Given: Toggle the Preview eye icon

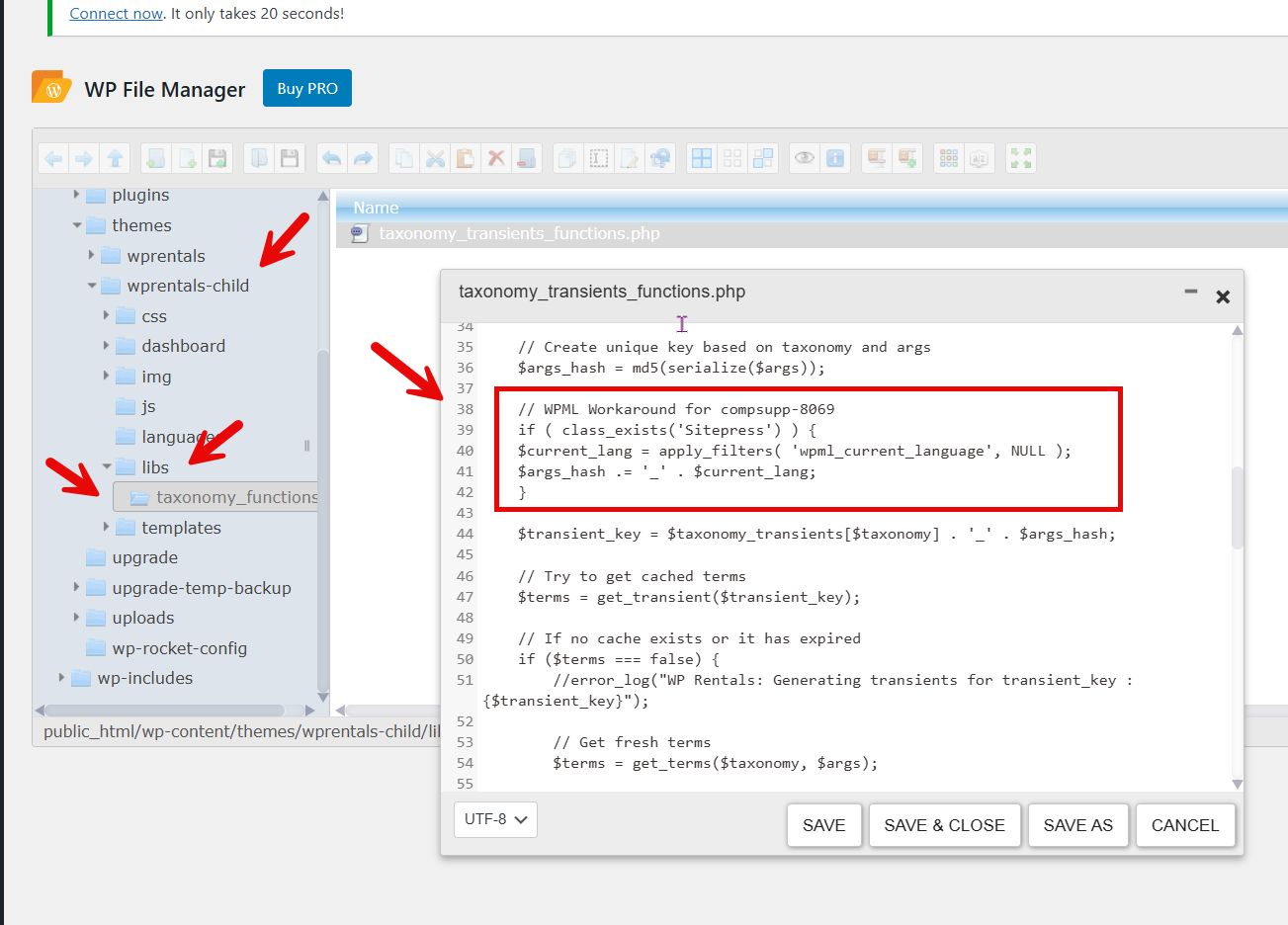Looking at the screenshot, I should (x=805, y=158).
